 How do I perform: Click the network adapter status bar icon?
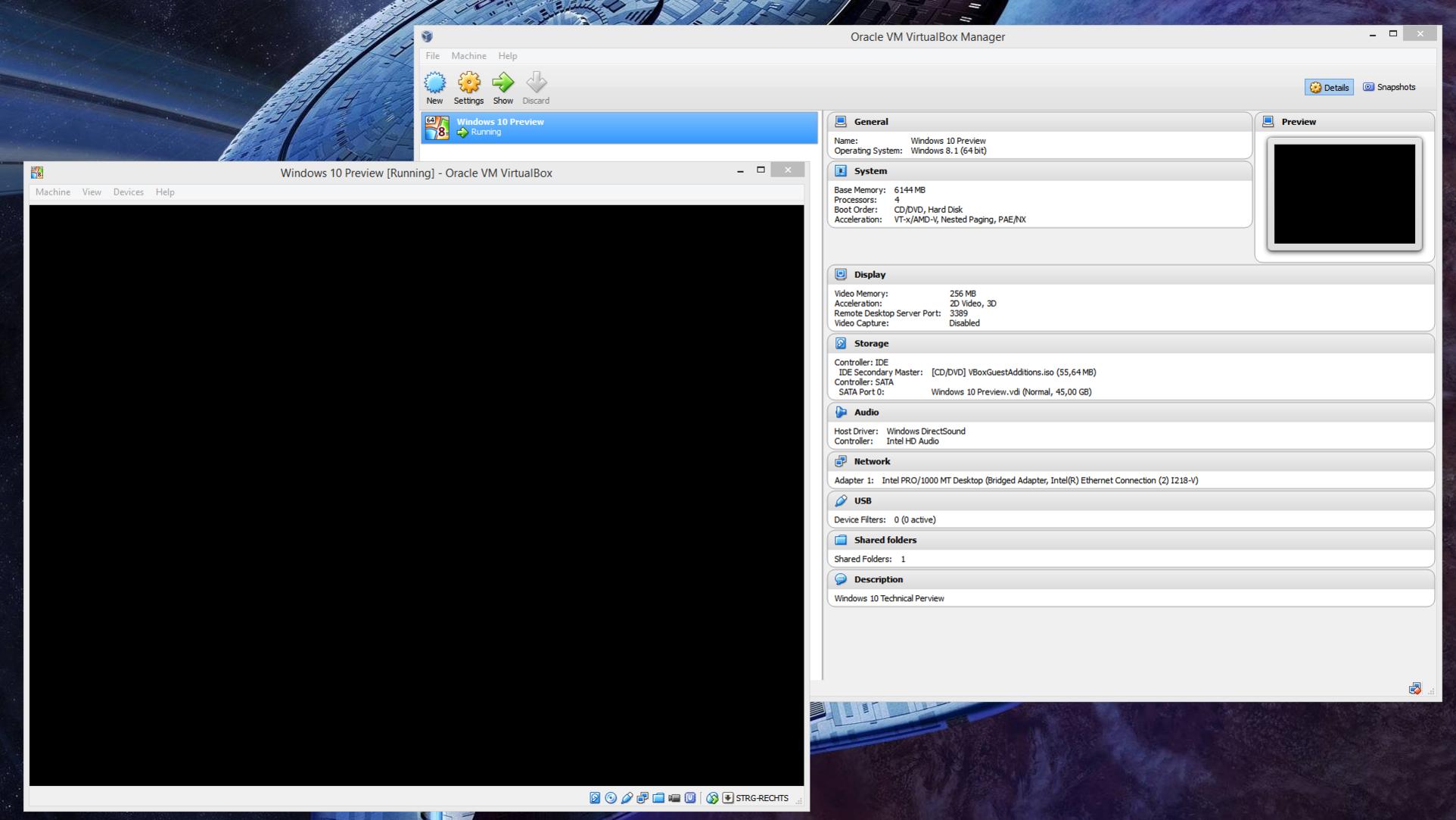pyautogui.click(x=642, y=798)
